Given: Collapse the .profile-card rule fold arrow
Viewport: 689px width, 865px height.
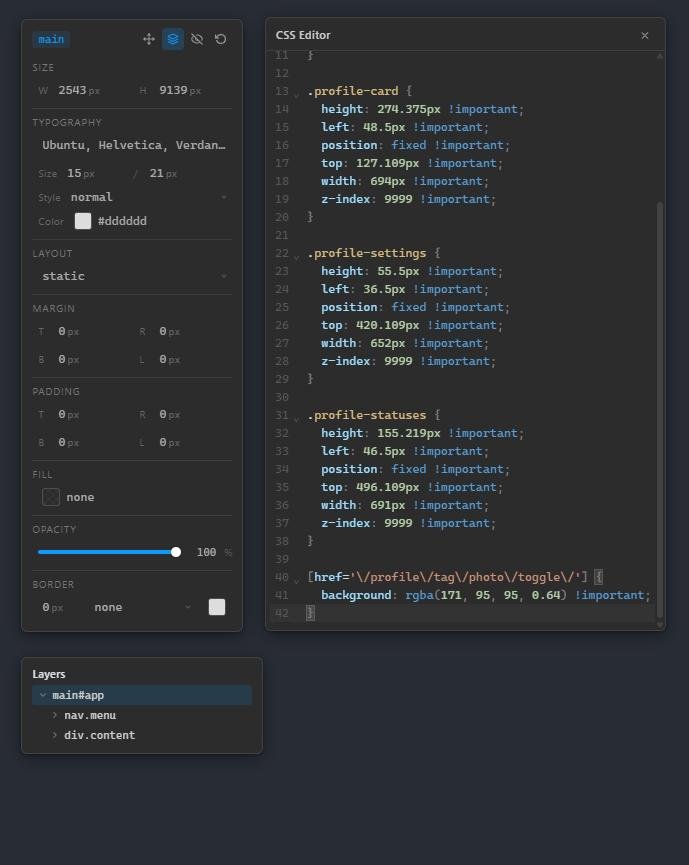Looking at the screenshot, I should click(x=297, y=94).
